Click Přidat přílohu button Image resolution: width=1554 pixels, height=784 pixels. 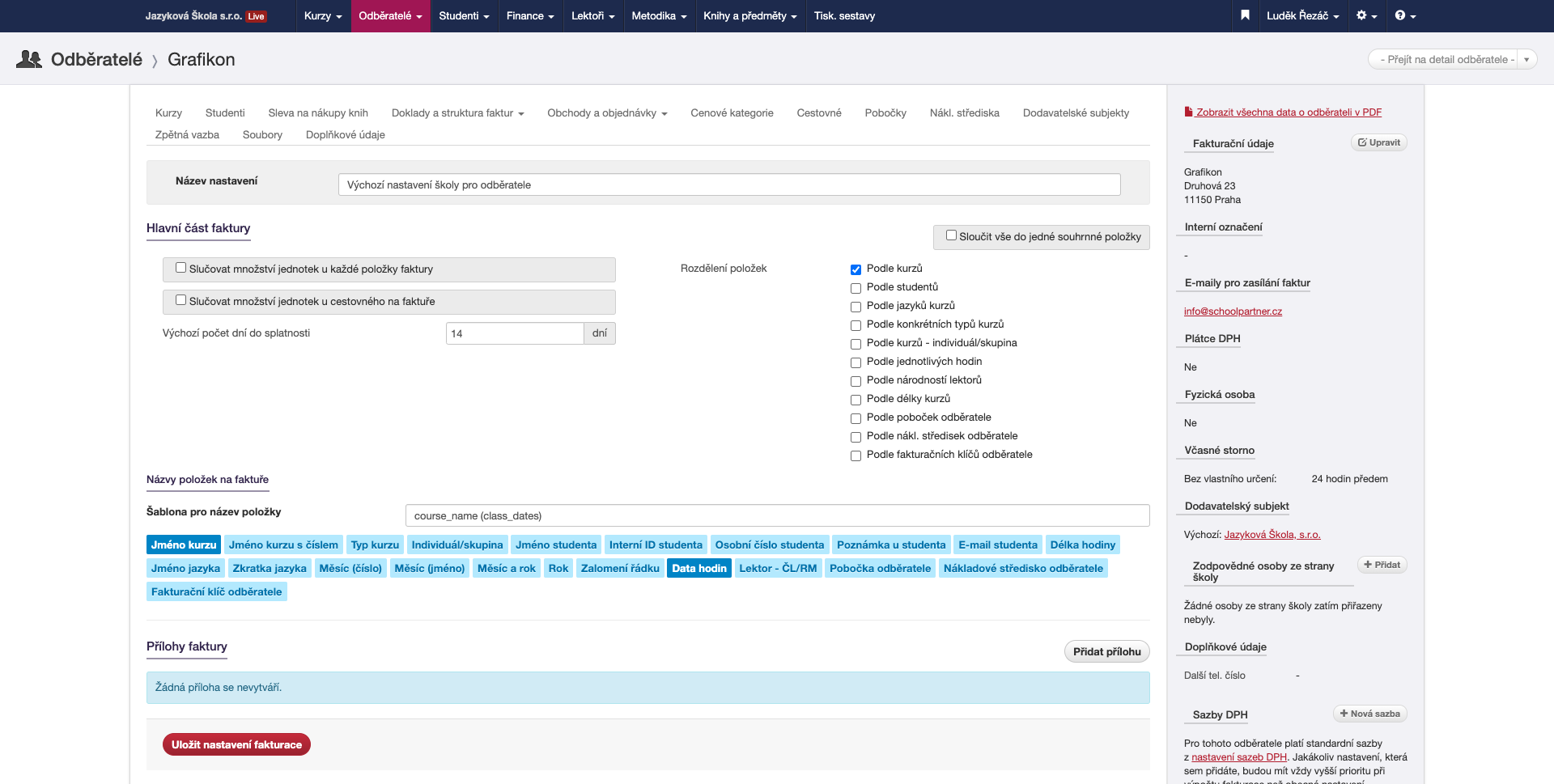1106,651
